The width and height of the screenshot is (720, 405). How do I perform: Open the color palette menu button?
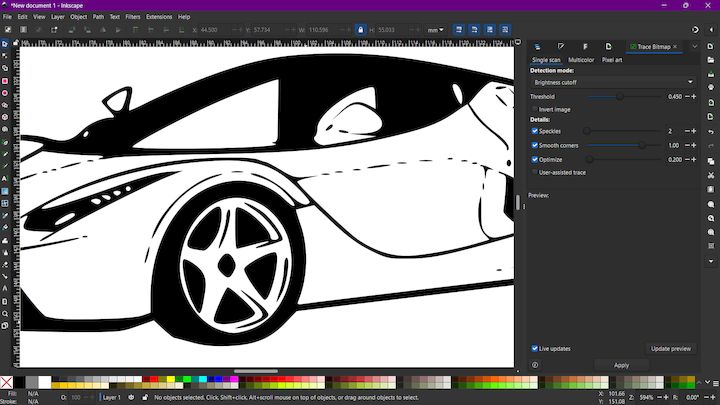715,382
